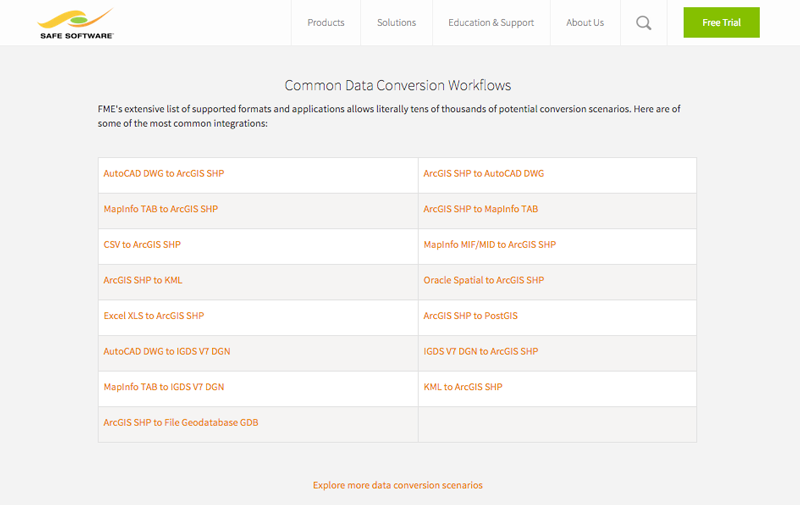Image resolution: width=800 pixels, height=505 pixels.
Task: Open ArcGIS SHP to AutoCAD DWG link
Action: 484,173
